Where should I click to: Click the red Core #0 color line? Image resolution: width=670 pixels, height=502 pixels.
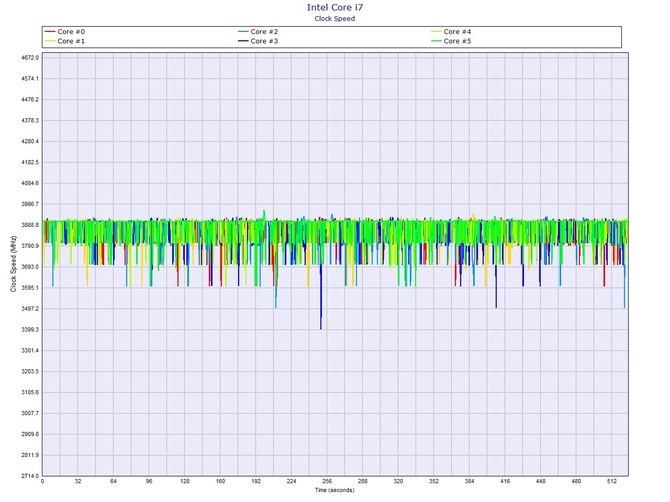[x=50, y=32]
